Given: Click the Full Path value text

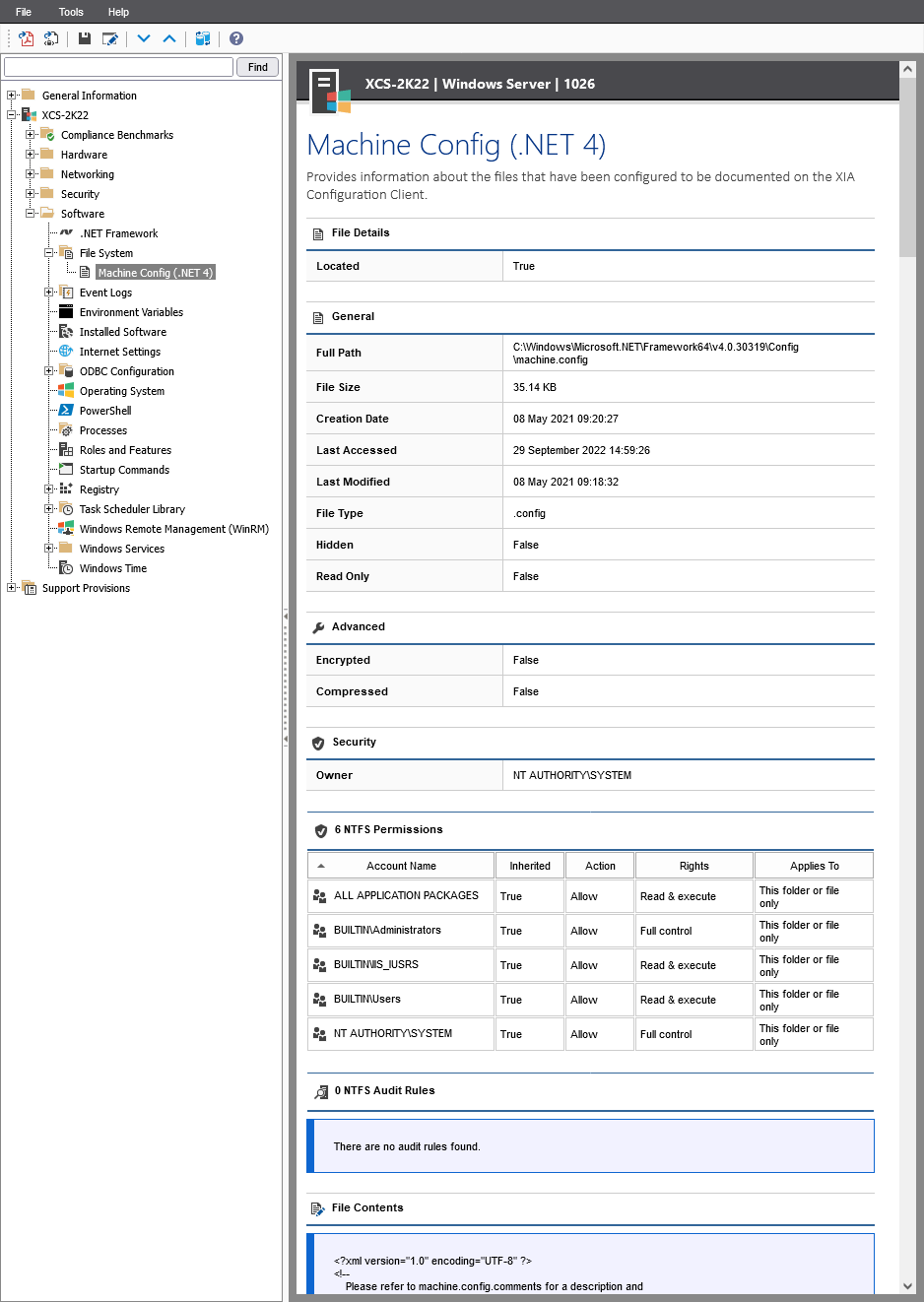Looking at the screenshot, I should tap(656, 354).
